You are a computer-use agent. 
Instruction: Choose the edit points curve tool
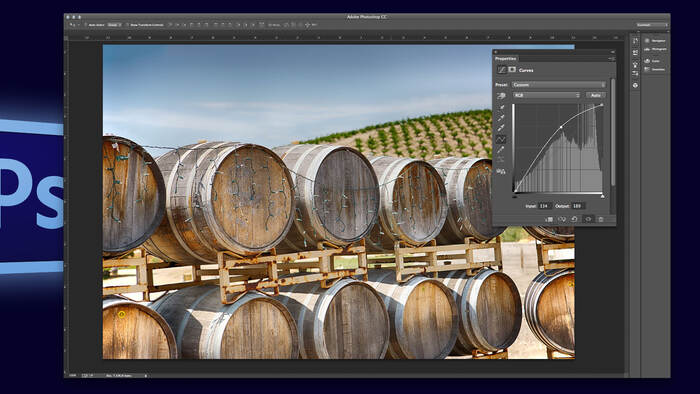501,139
